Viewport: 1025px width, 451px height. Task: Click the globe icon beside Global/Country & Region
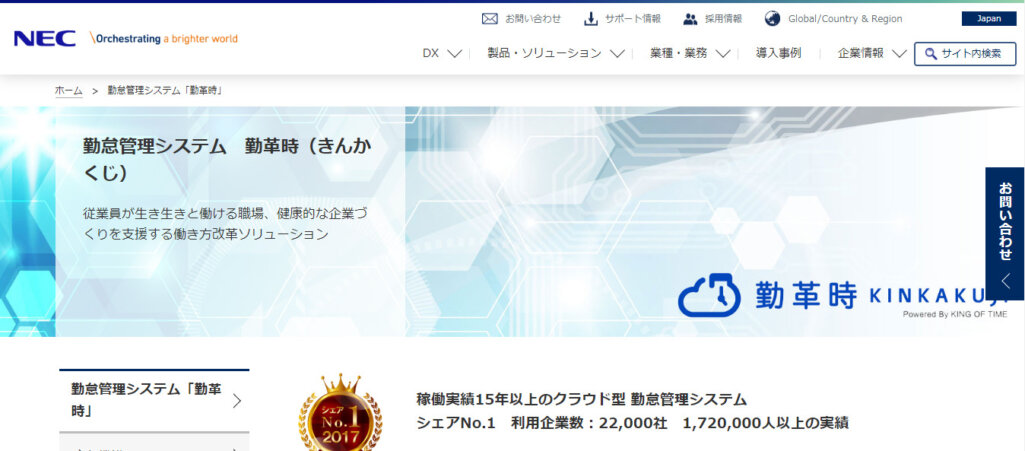pos(772,19)
